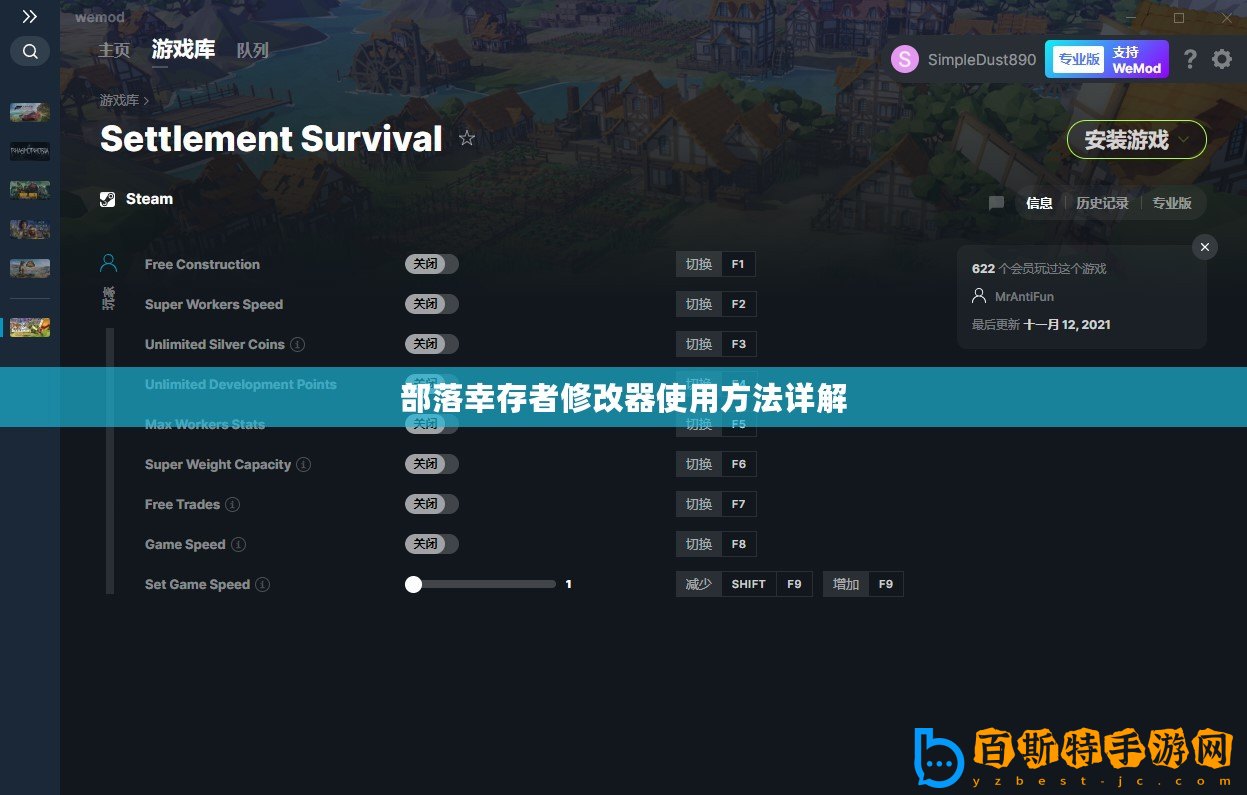Click the 减少 SHIFT F9 hotkey button
The width and height of the screenshot is (1247, 795).
pyautogui.click(x=744, y=584)
